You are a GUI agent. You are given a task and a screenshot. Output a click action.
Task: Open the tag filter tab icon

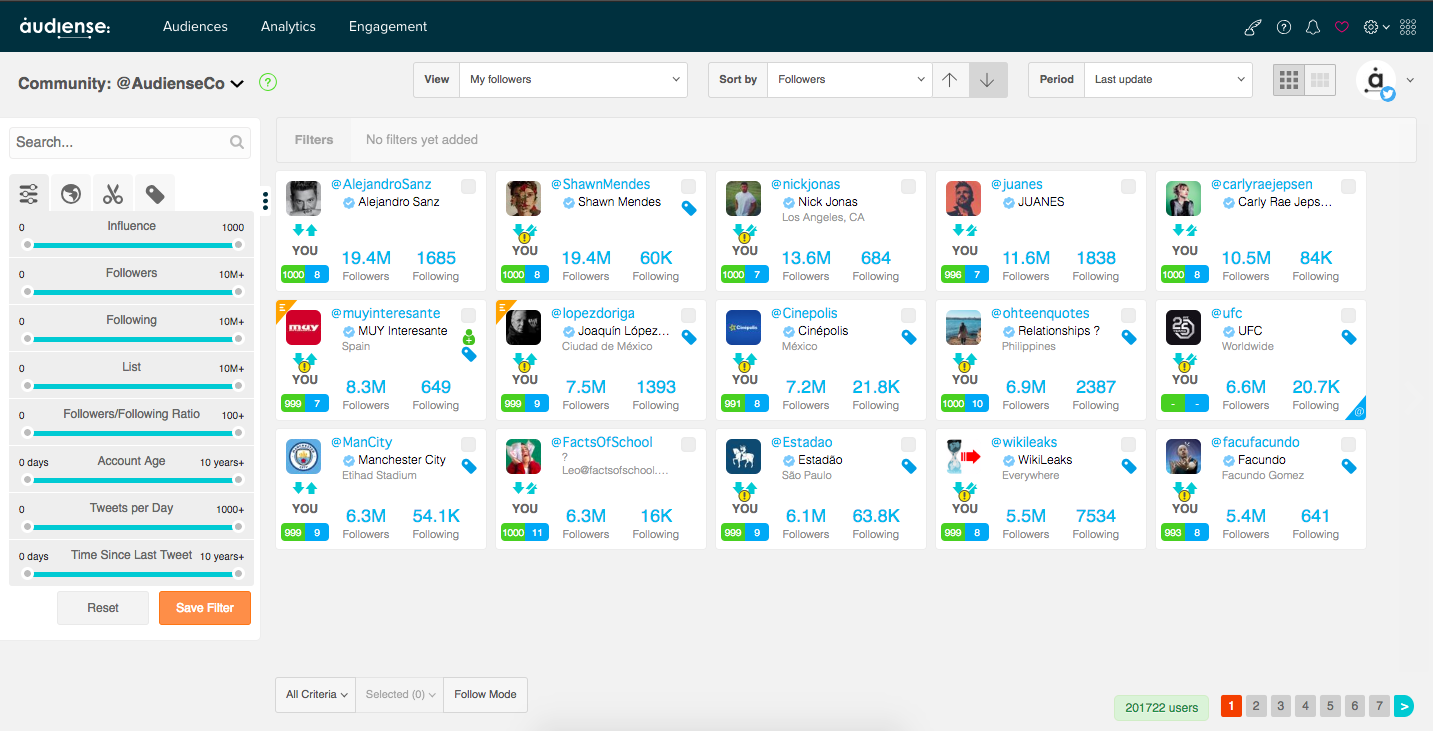[155, 193]
